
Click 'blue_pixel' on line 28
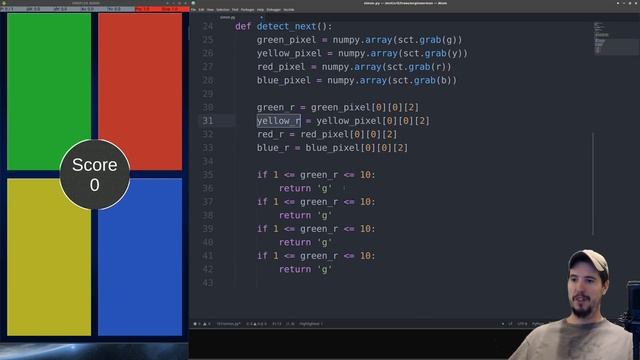284,80
